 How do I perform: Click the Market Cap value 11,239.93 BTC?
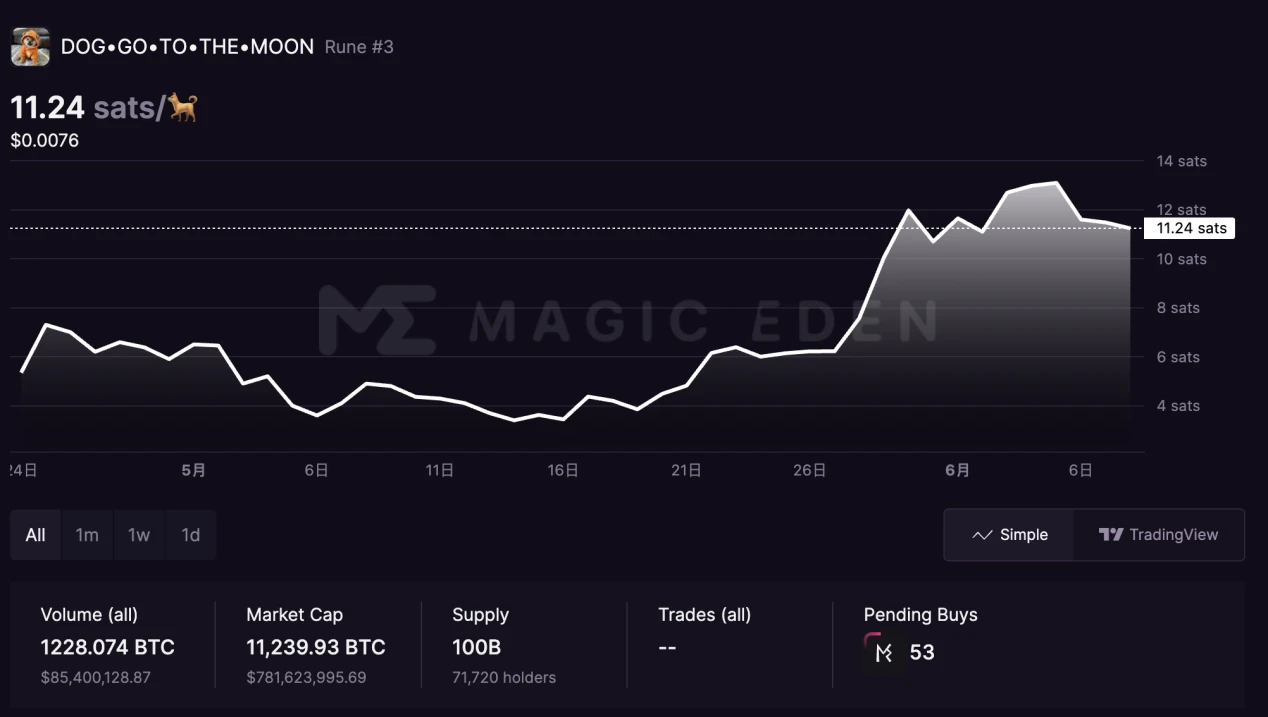315,647
